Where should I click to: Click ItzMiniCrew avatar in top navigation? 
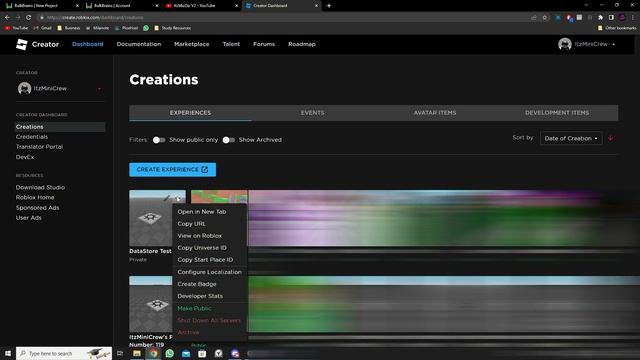coord(564,44)
